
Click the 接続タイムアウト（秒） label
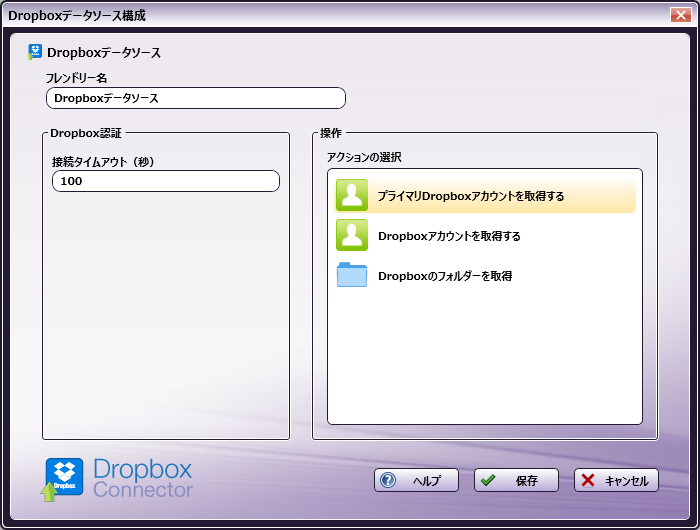(103, 162)
